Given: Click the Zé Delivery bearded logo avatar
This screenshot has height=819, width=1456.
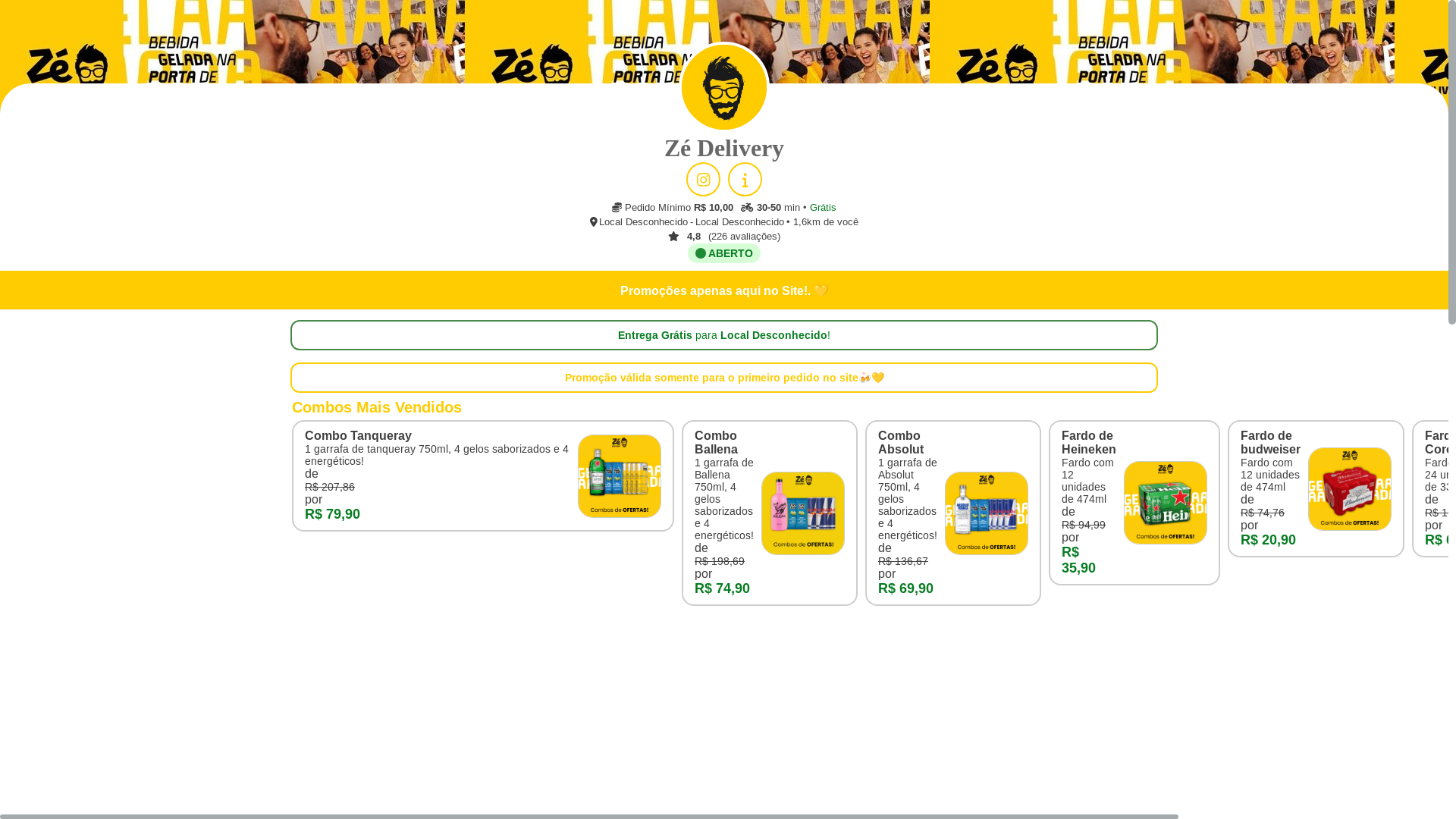Looking at the screenshot, I should click(x=724, y=87).
